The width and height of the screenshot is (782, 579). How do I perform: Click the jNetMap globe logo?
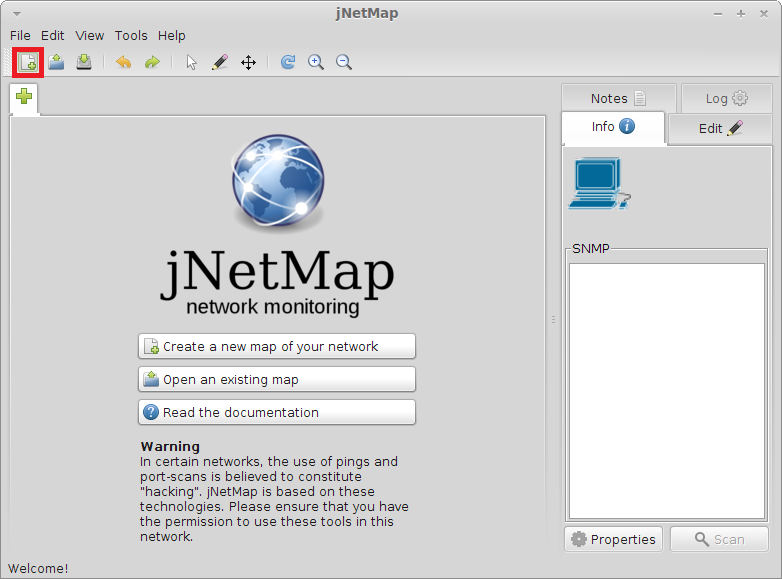click(278, 181)
